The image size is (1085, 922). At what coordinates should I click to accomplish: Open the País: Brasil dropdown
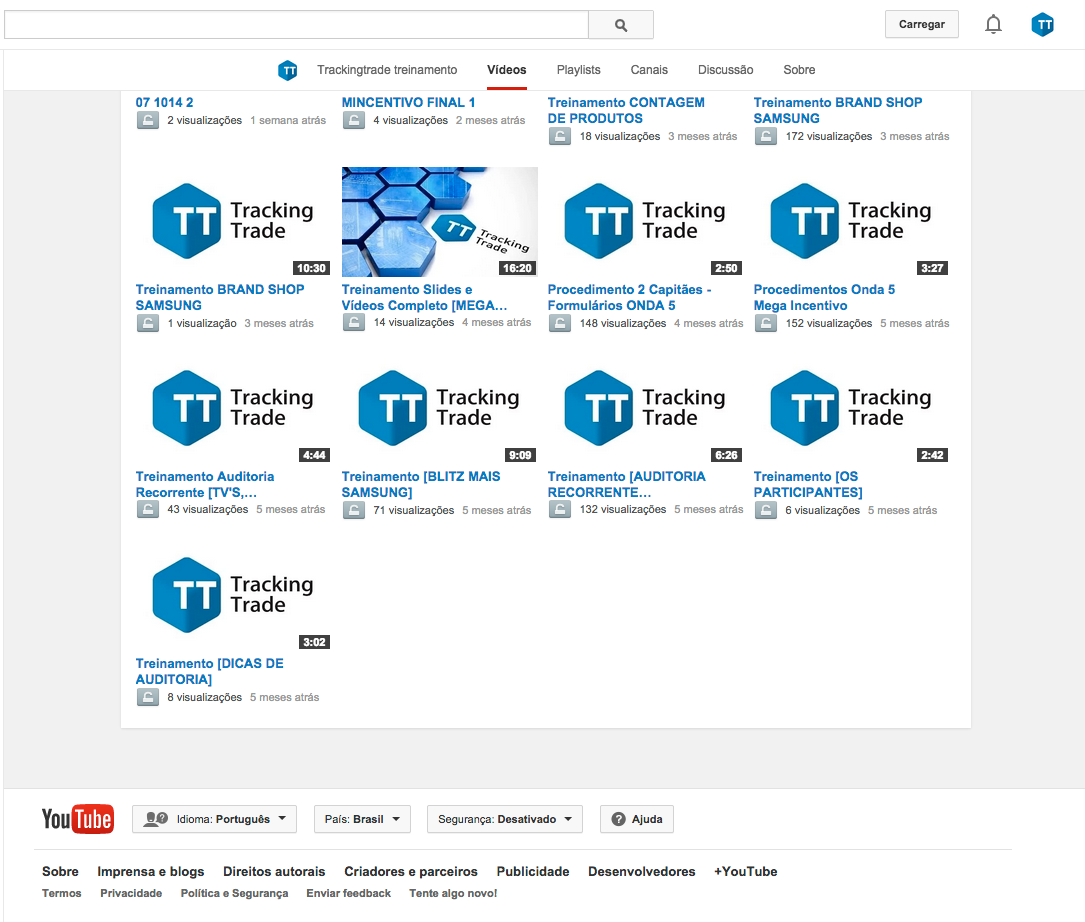pos(362,819)
